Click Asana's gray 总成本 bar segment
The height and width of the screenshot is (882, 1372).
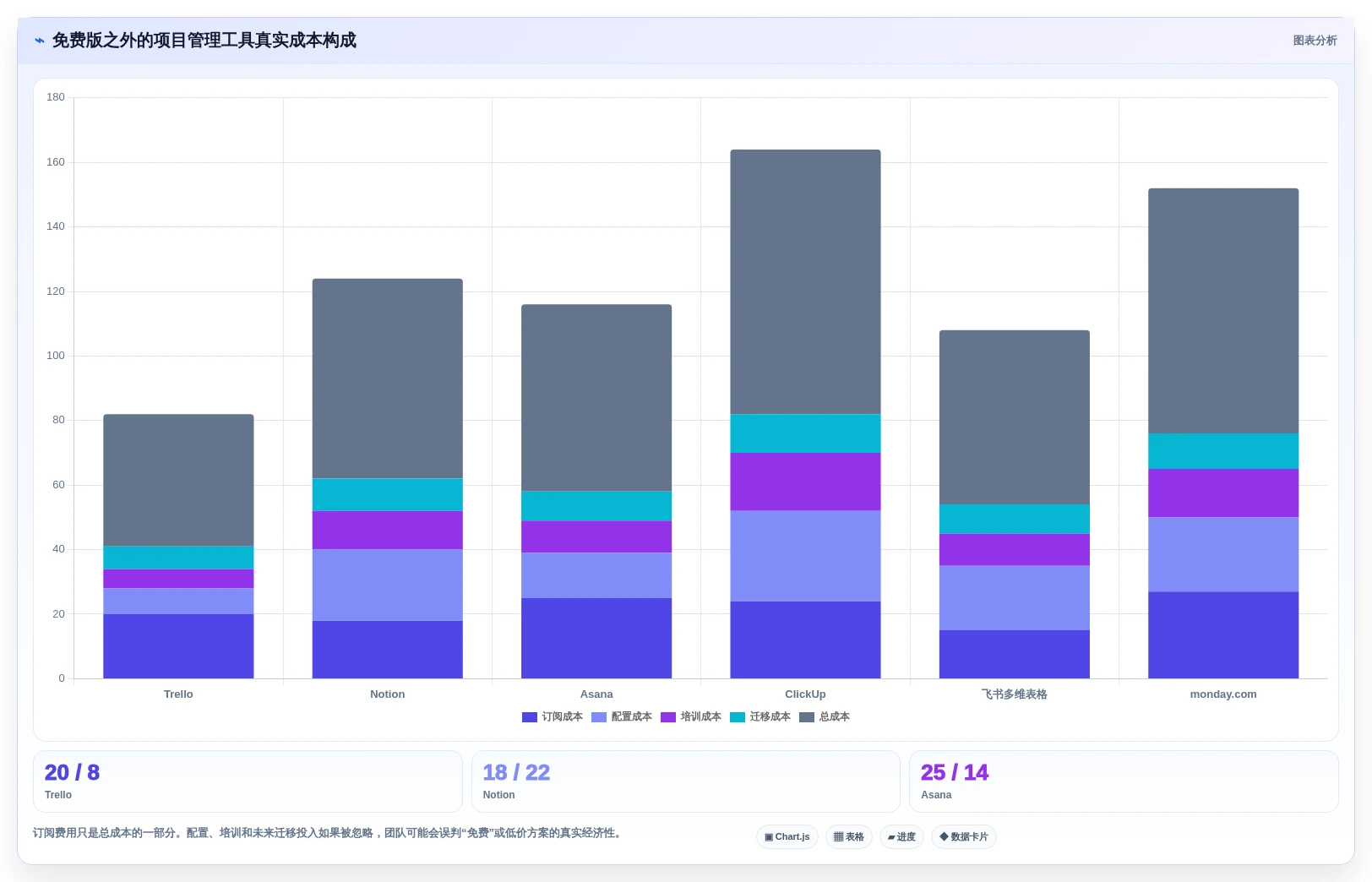596,398
